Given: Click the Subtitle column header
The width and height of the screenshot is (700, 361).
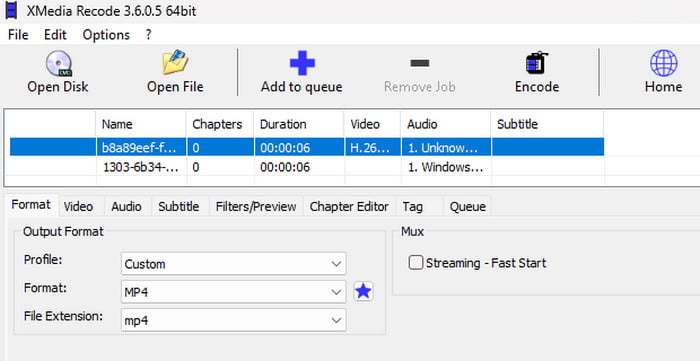Looking at the screenshot, I should pos(547,124).
